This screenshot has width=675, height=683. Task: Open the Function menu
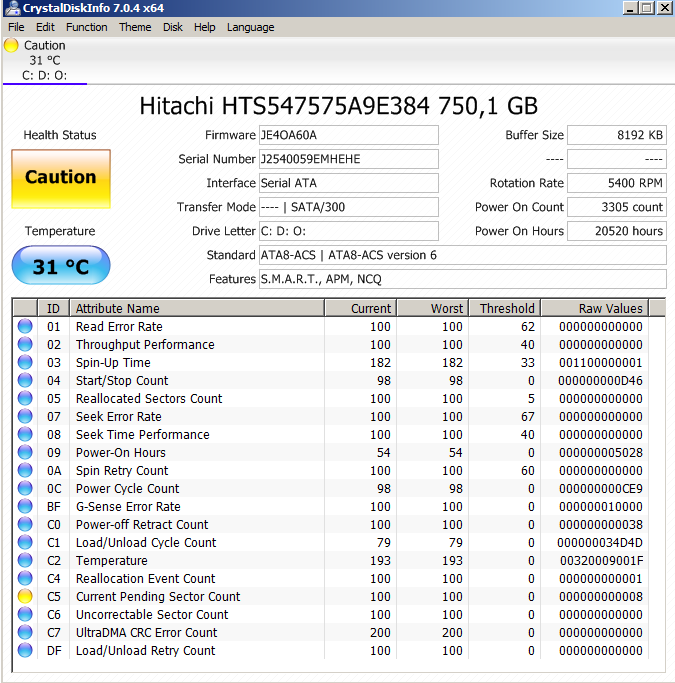pos(87,27)
